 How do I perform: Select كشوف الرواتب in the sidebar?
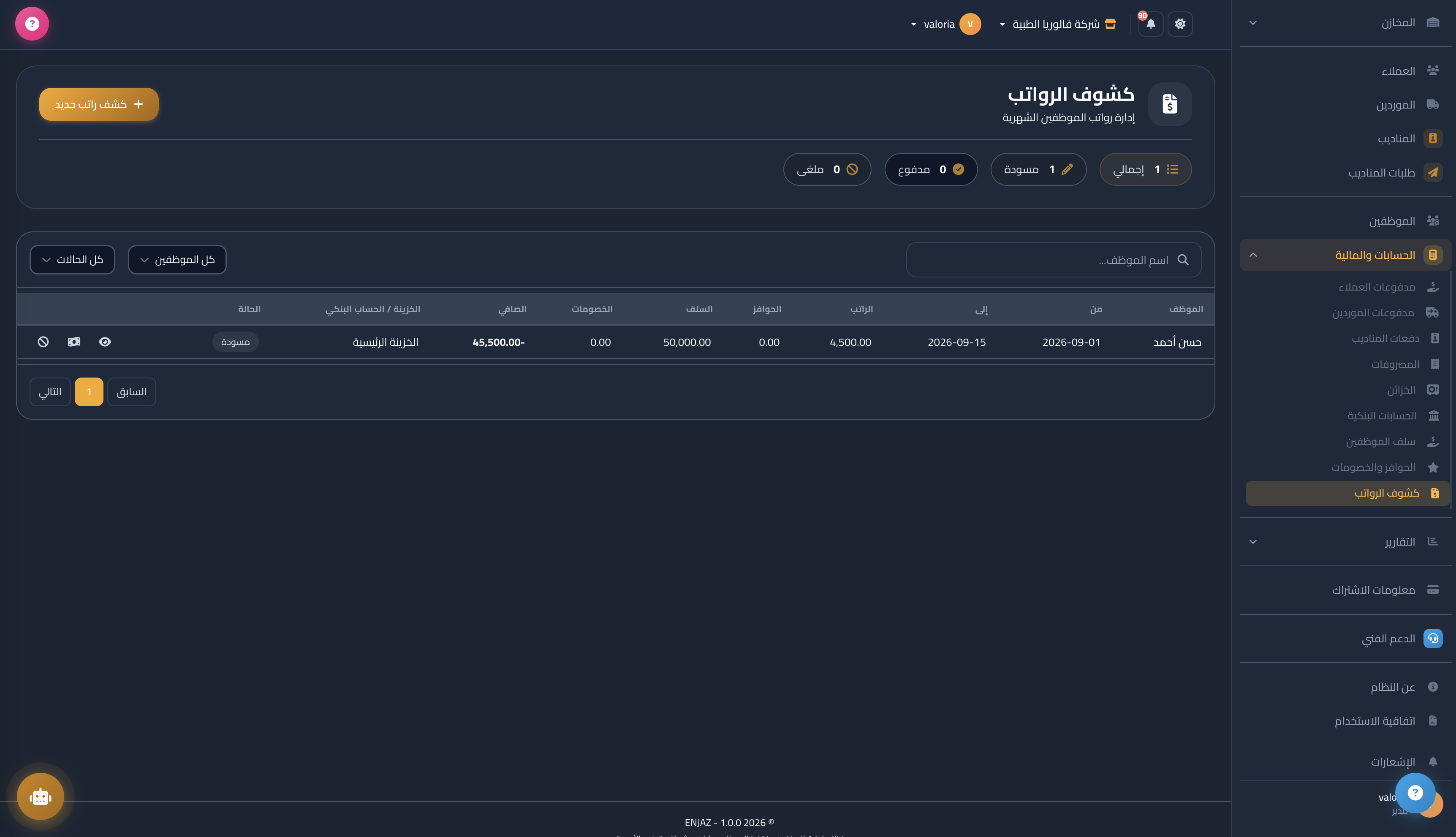[1347, 493]
